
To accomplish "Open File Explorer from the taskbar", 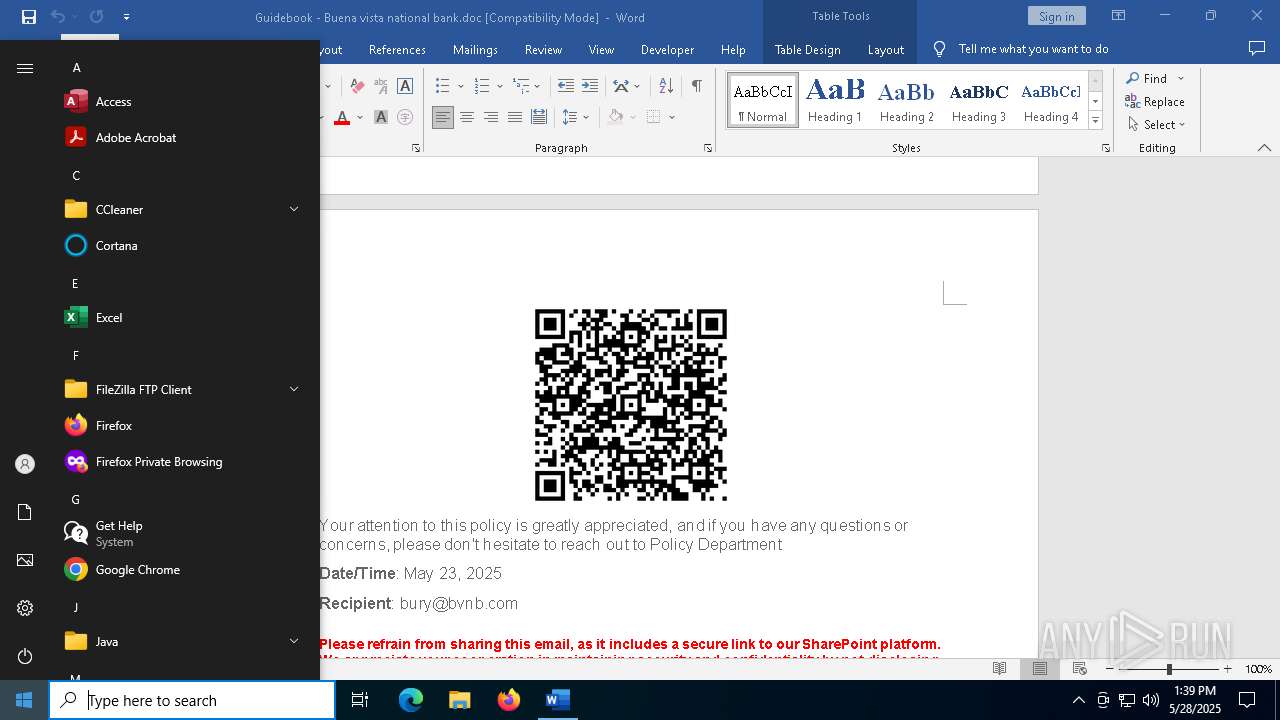I will point(460,700).
